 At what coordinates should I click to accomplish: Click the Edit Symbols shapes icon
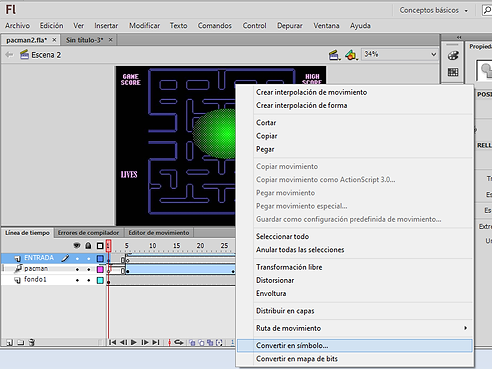point(351,55)
